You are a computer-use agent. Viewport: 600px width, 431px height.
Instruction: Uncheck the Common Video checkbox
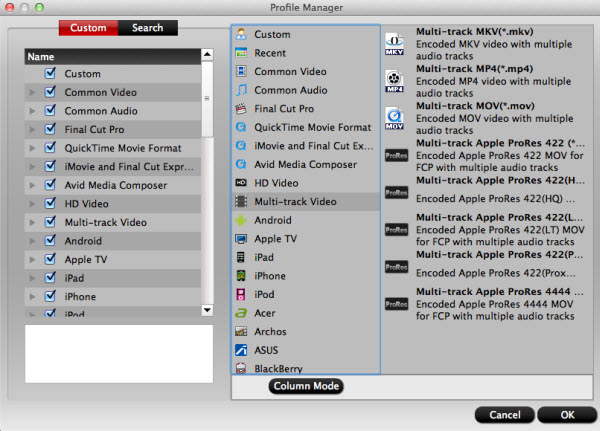50,92
